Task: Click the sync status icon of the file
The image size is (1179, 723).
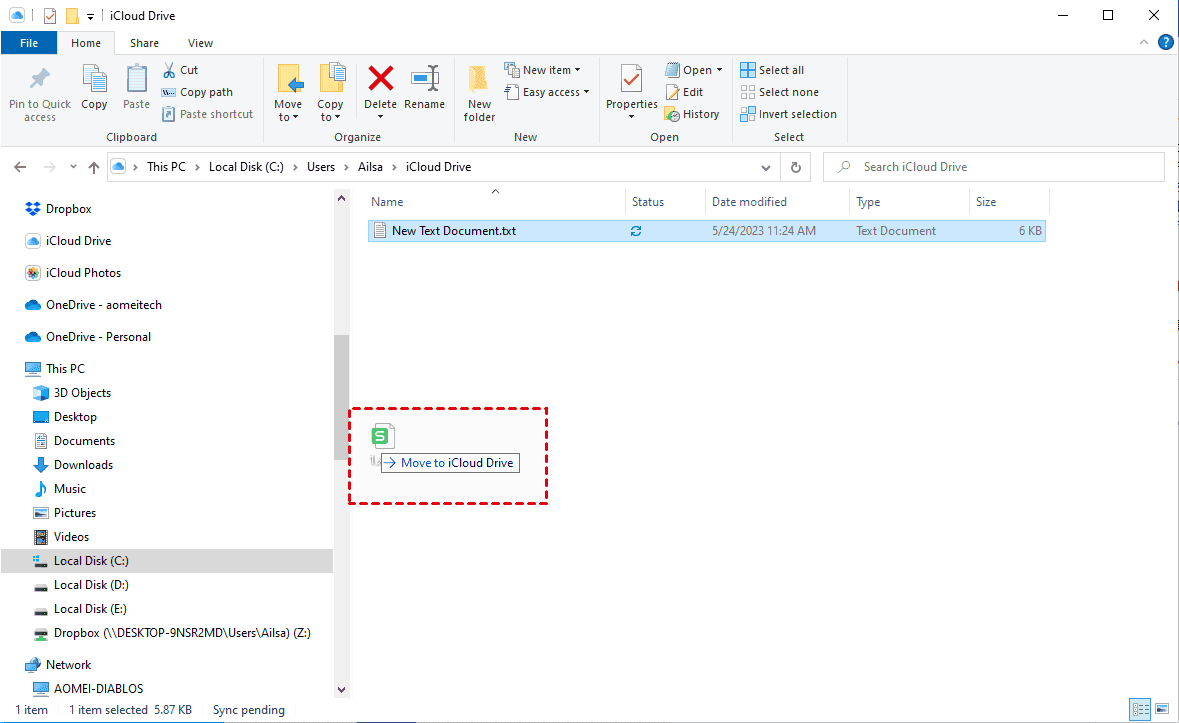Action: [x=636, y=231]
